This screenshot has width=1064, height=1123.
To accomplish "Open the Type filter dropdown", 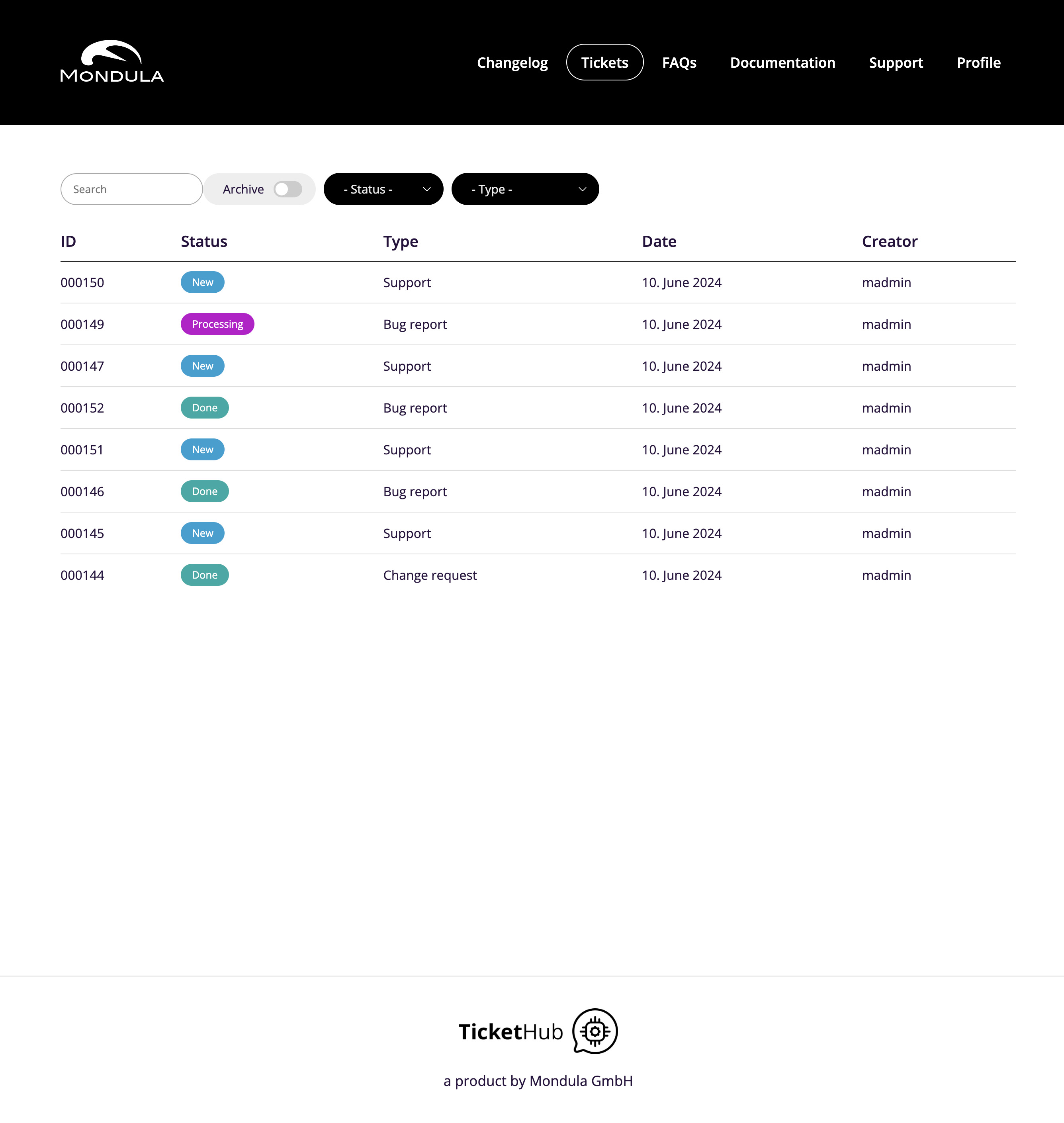I will [x=525, y=190].
